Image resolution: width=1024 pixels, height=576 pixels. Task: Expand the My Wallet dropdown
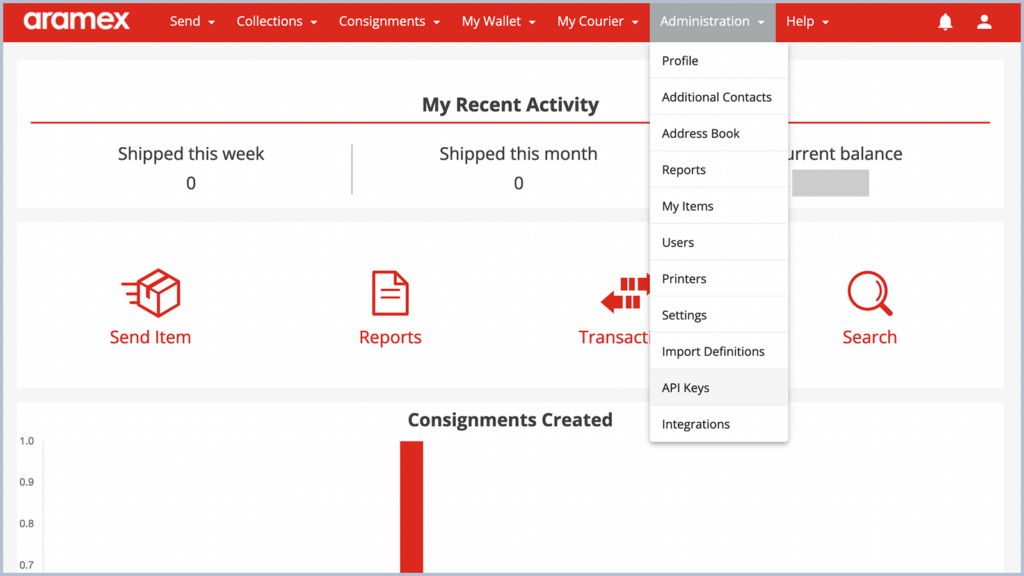498,21
